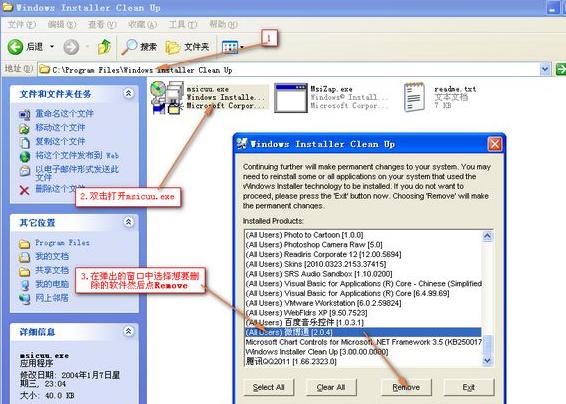The width and height of the screenshot is (566, 404).
Task: Open the Help (帮助) menu
Action: coord(223,24)
